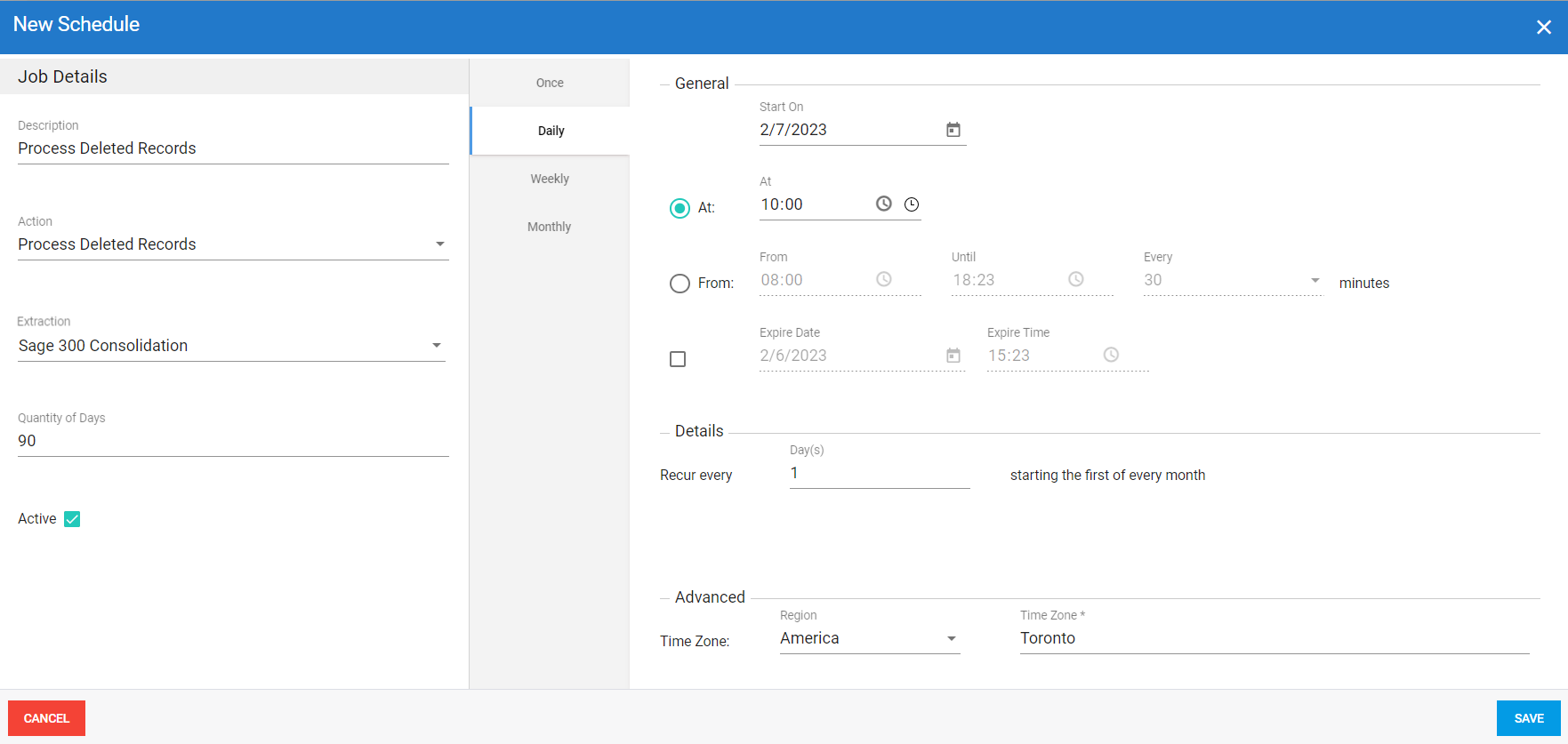This screenshot has height=744, width=1568.
Task: Select the From: radio button
Action: pyautogui.click(x=679, y=284)
